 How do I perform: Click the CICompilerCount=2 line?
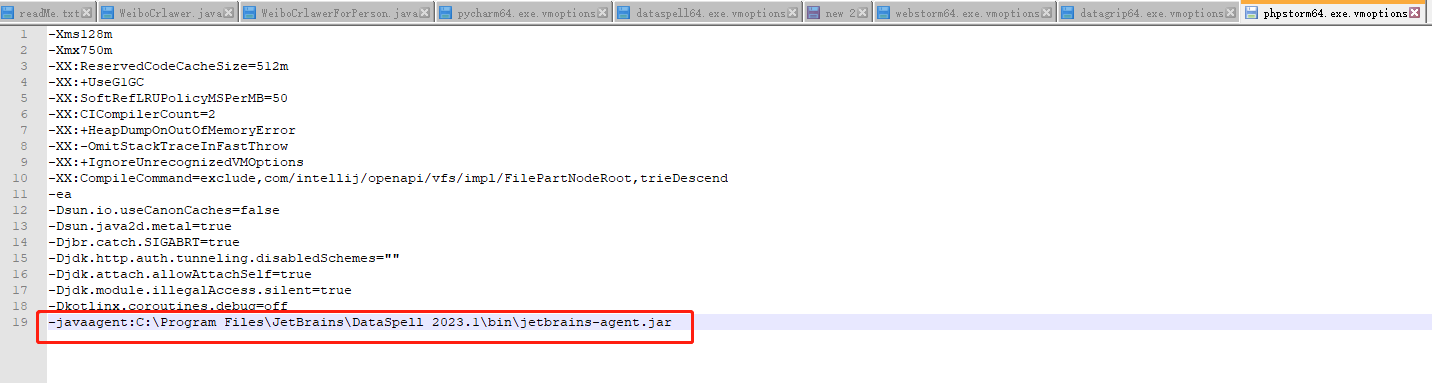tap(132, 114)
